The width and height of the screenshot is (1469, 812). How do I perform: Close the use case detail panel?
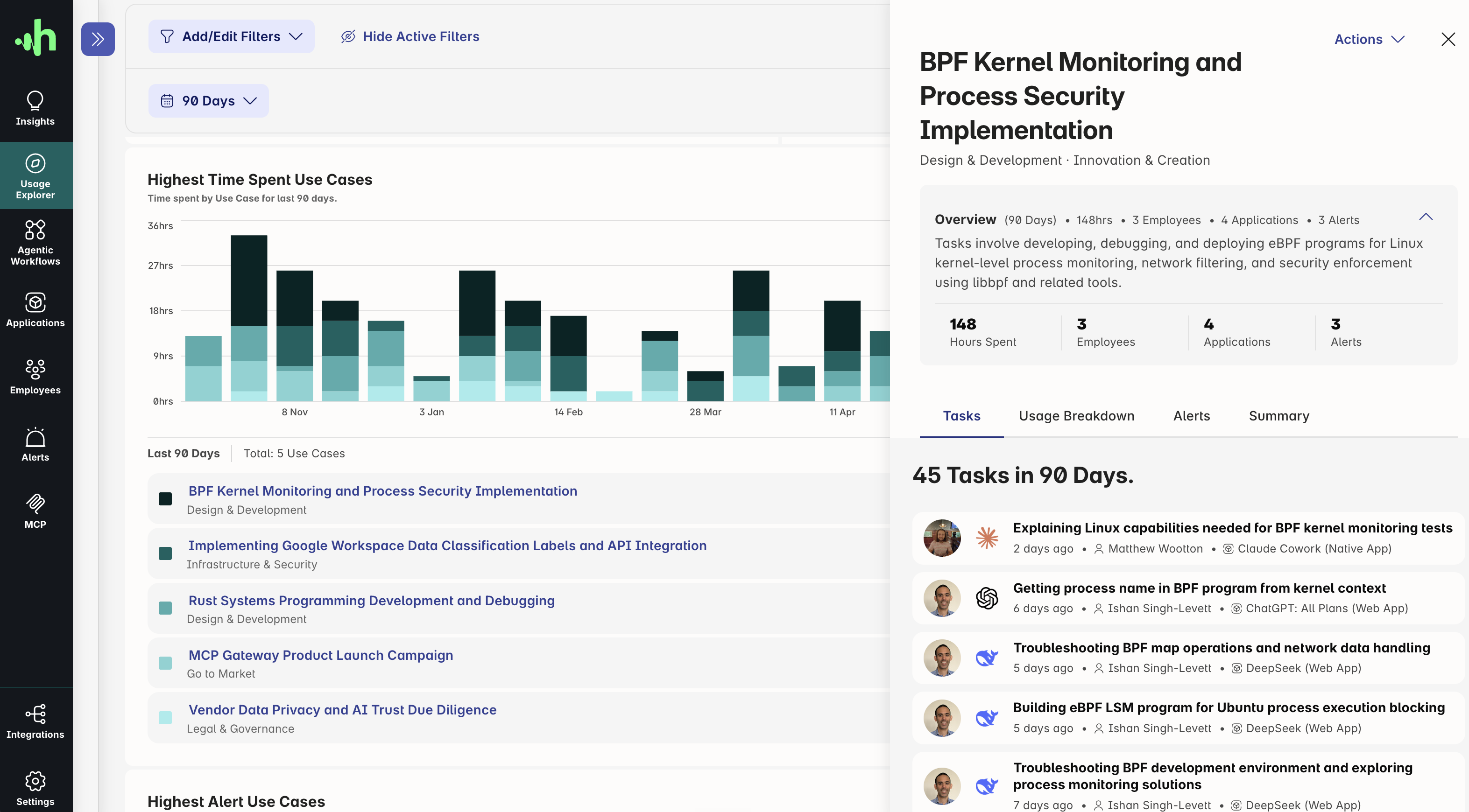pos(1448,39)
